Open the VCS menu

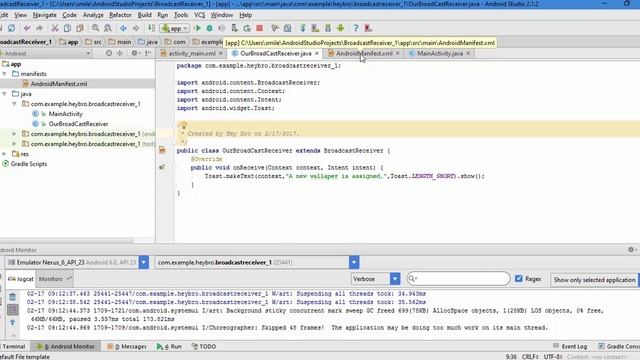coord(200,15)
